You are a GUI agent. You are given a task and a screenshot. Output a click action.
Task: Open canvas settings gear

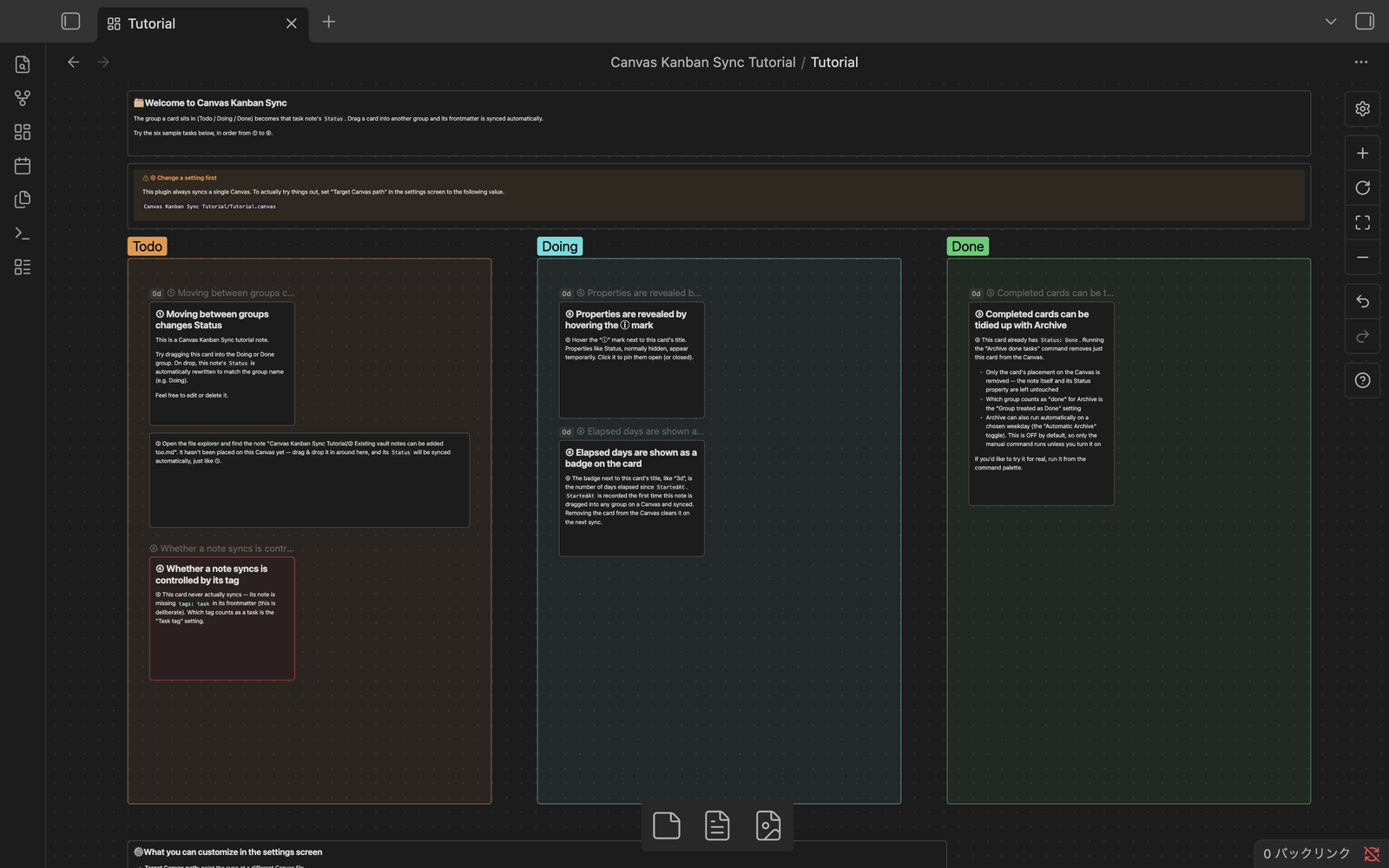coord(1363,108)
